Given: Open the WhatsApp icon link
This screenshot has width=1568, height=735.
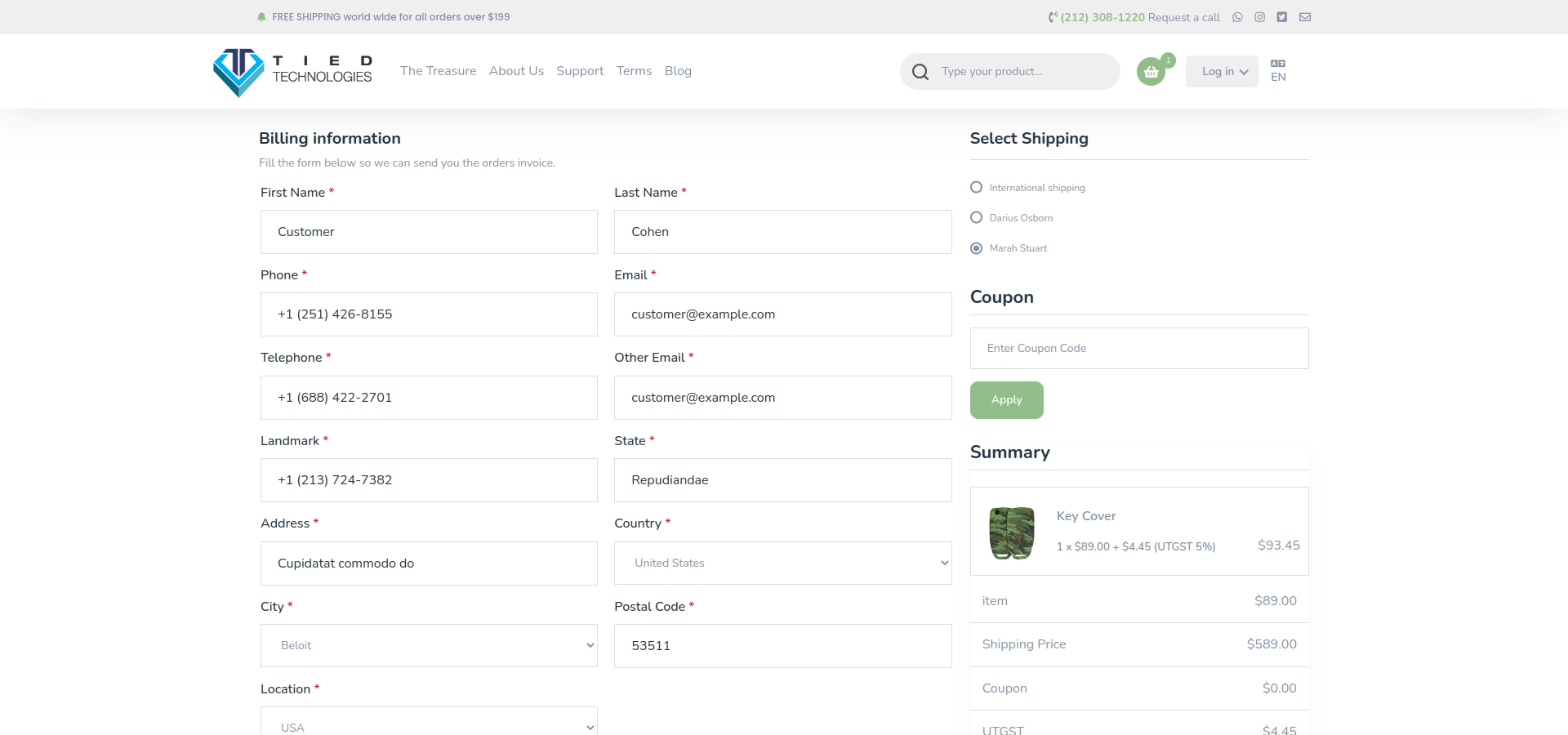Looking at the screenshot, I should [1237, 17].
